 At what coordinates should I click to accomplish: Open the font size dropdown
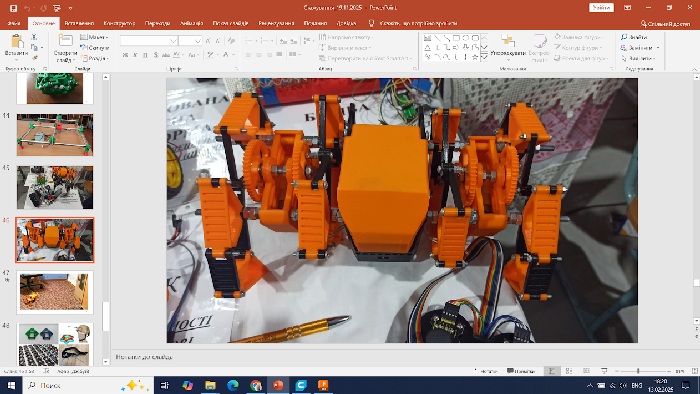(198, 41)
